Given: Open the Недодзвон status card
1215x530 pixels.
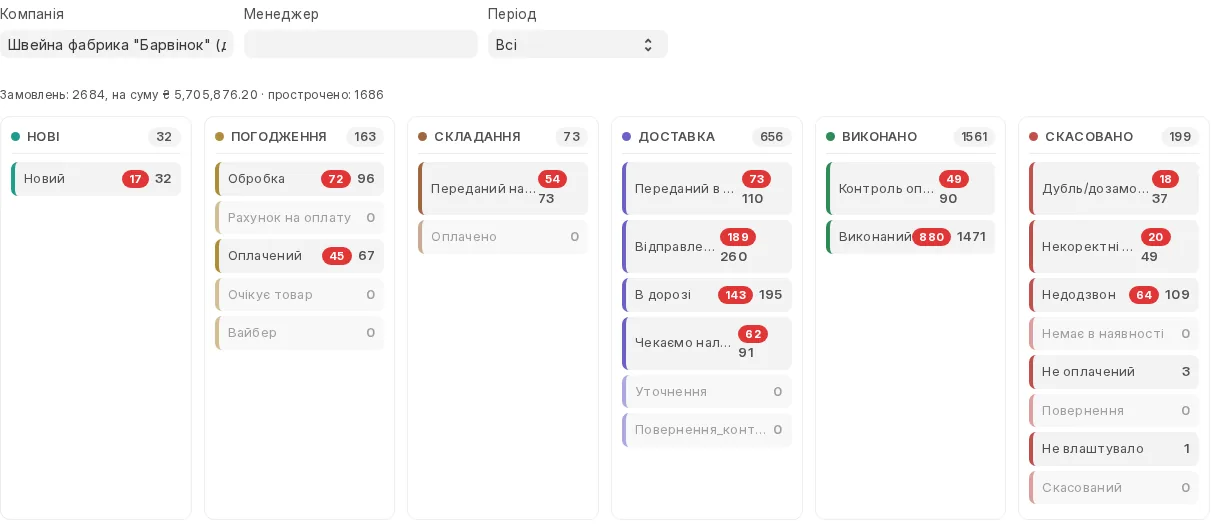Looking at the screenshot, I should coord(1114,295).
